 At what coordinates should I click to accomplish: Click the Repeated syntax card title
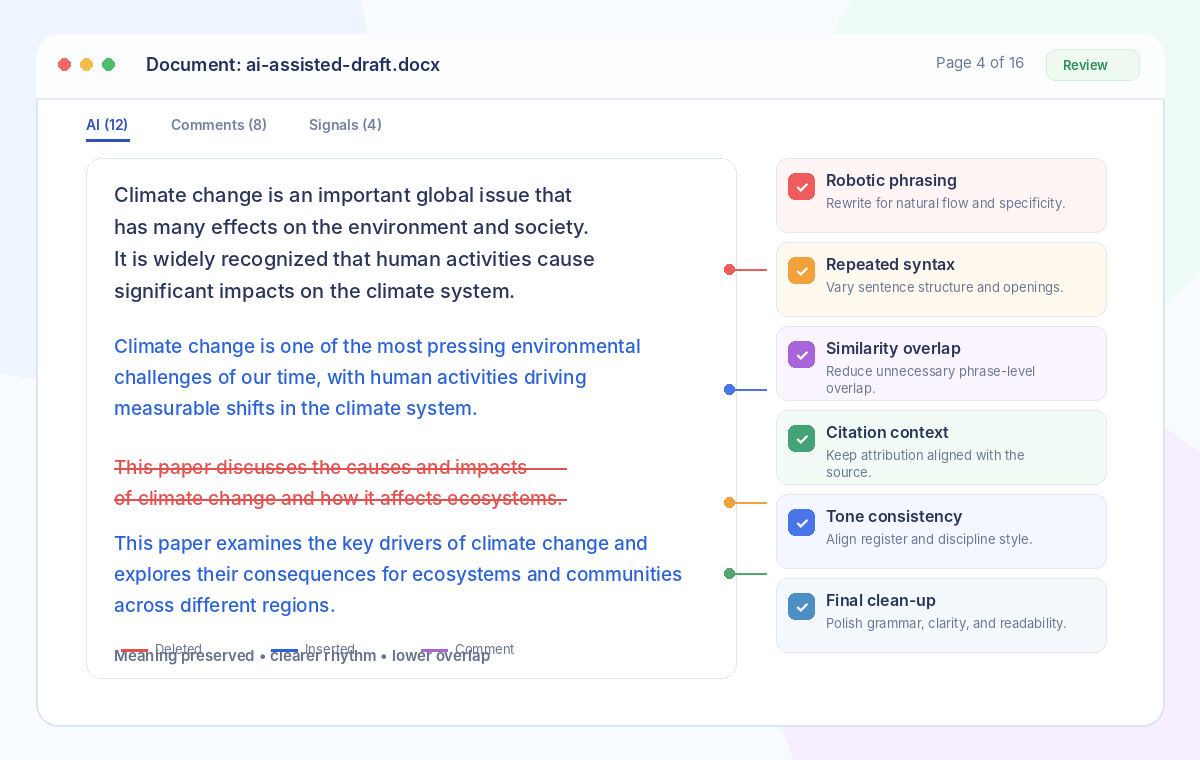(x=890, y=265)
